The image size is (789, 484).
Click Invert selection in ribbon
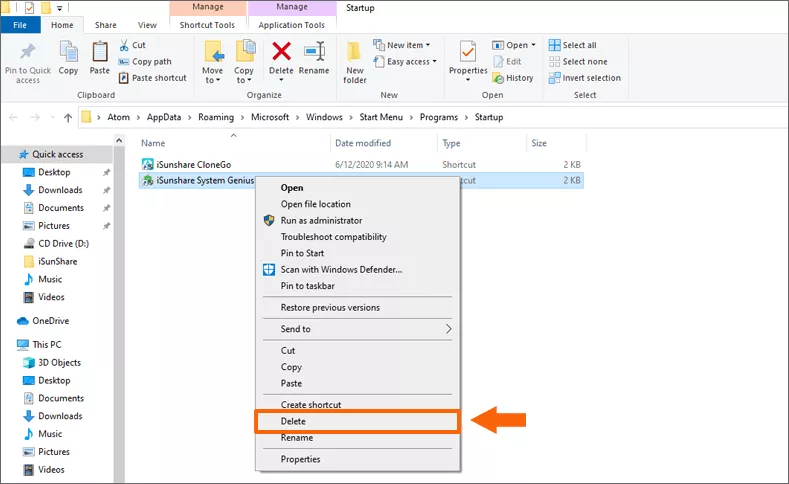pos(585,78)
